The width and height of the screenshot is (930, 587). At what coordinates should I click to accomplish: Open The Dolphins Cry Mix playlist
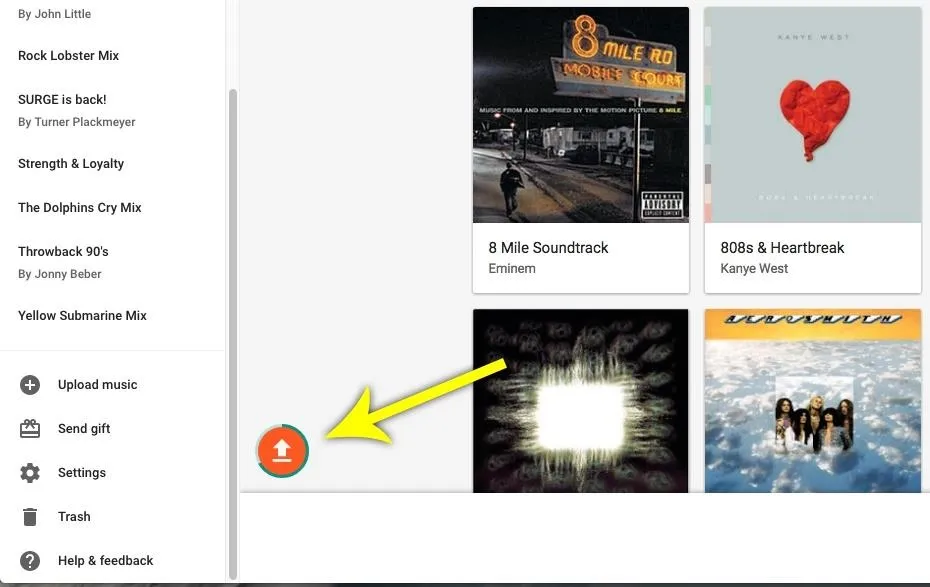click(79, 208)
